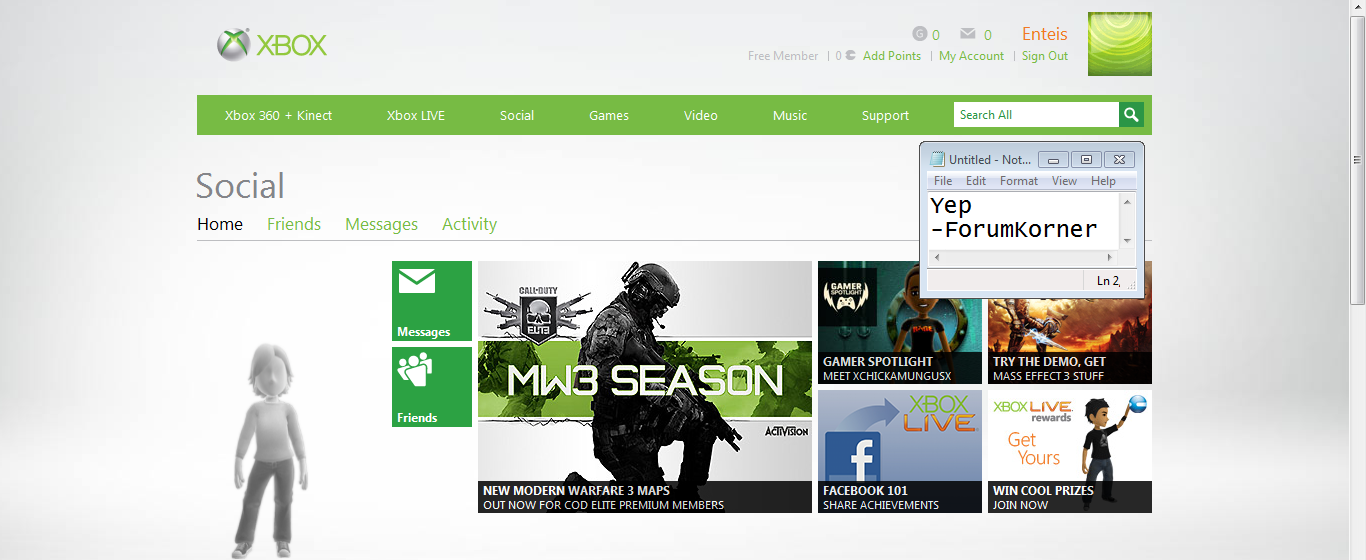Select Social in the green navigation bar
This screenshot has width=1366, height=560.
(517, 115)
